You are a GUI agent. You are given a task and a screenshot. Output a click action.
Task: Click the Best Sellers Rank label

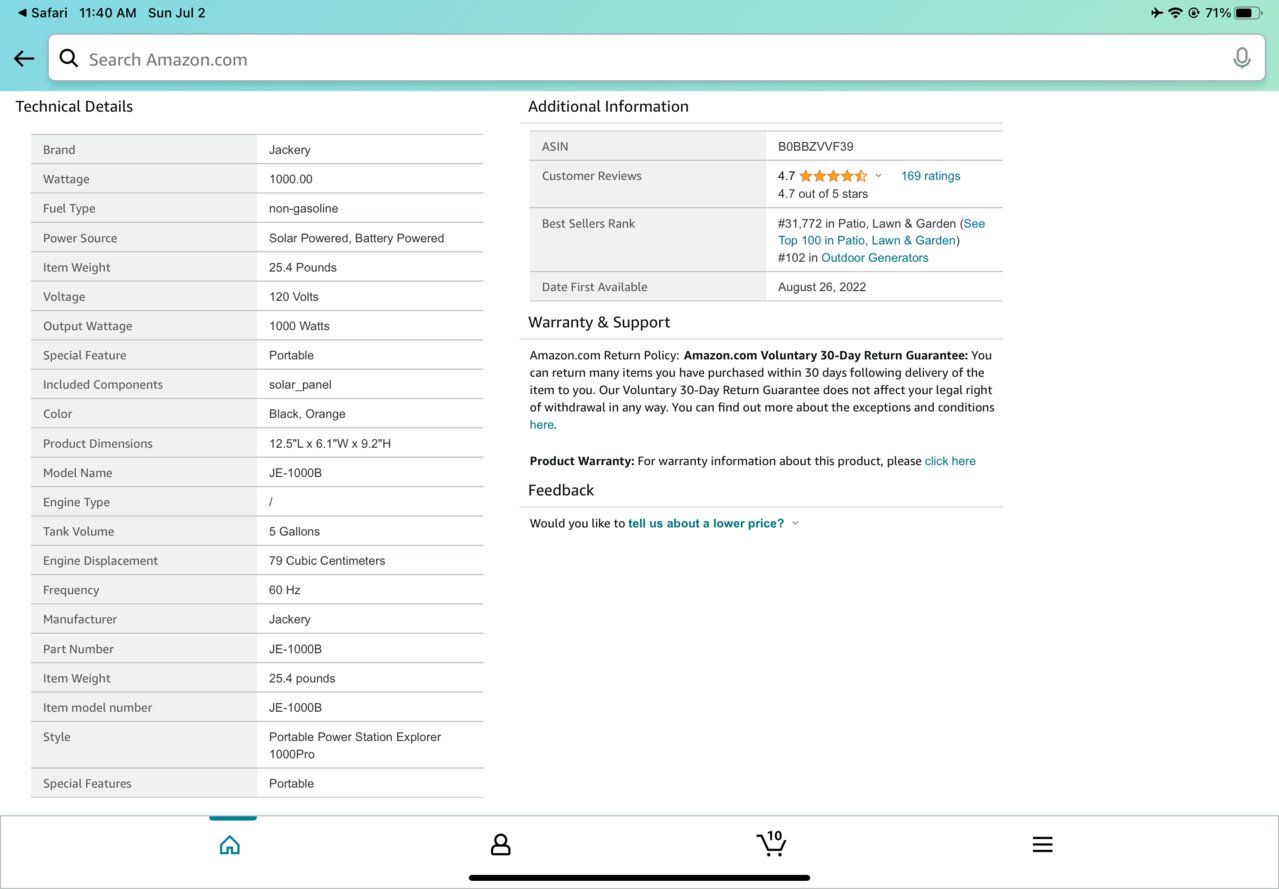[588, 223]
